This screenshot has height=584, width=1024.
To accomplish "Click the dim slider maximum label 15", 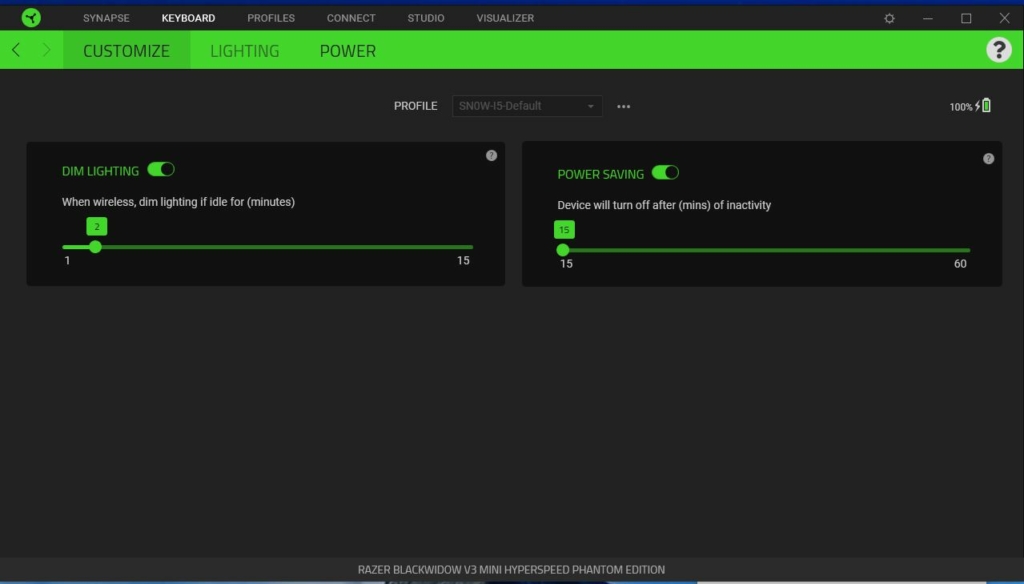I will click(x=463, y=261).
